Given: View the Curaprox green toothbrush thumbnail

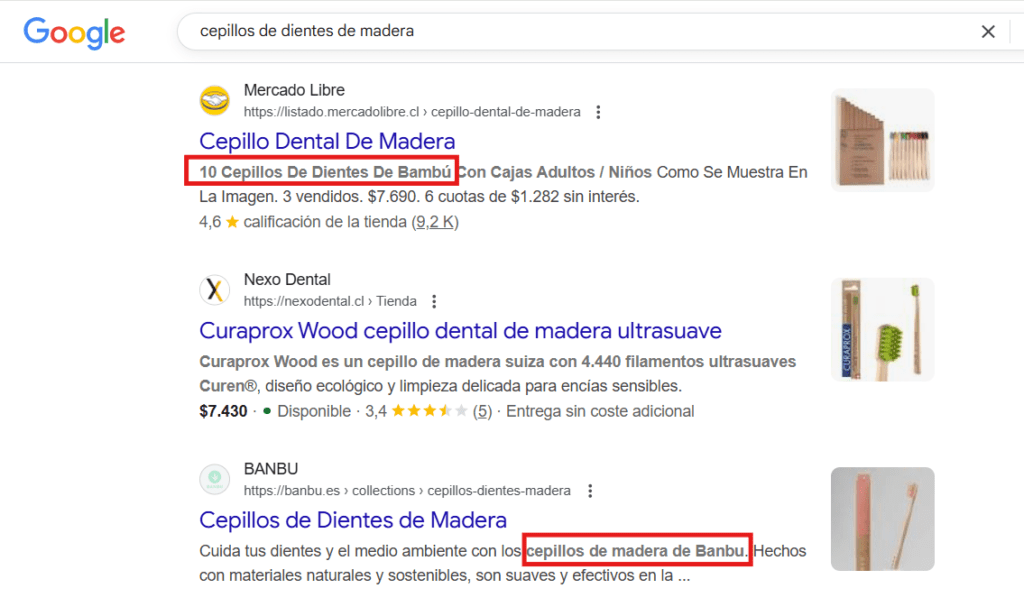Looking at the screenshot, I should [x=882, y=329].
